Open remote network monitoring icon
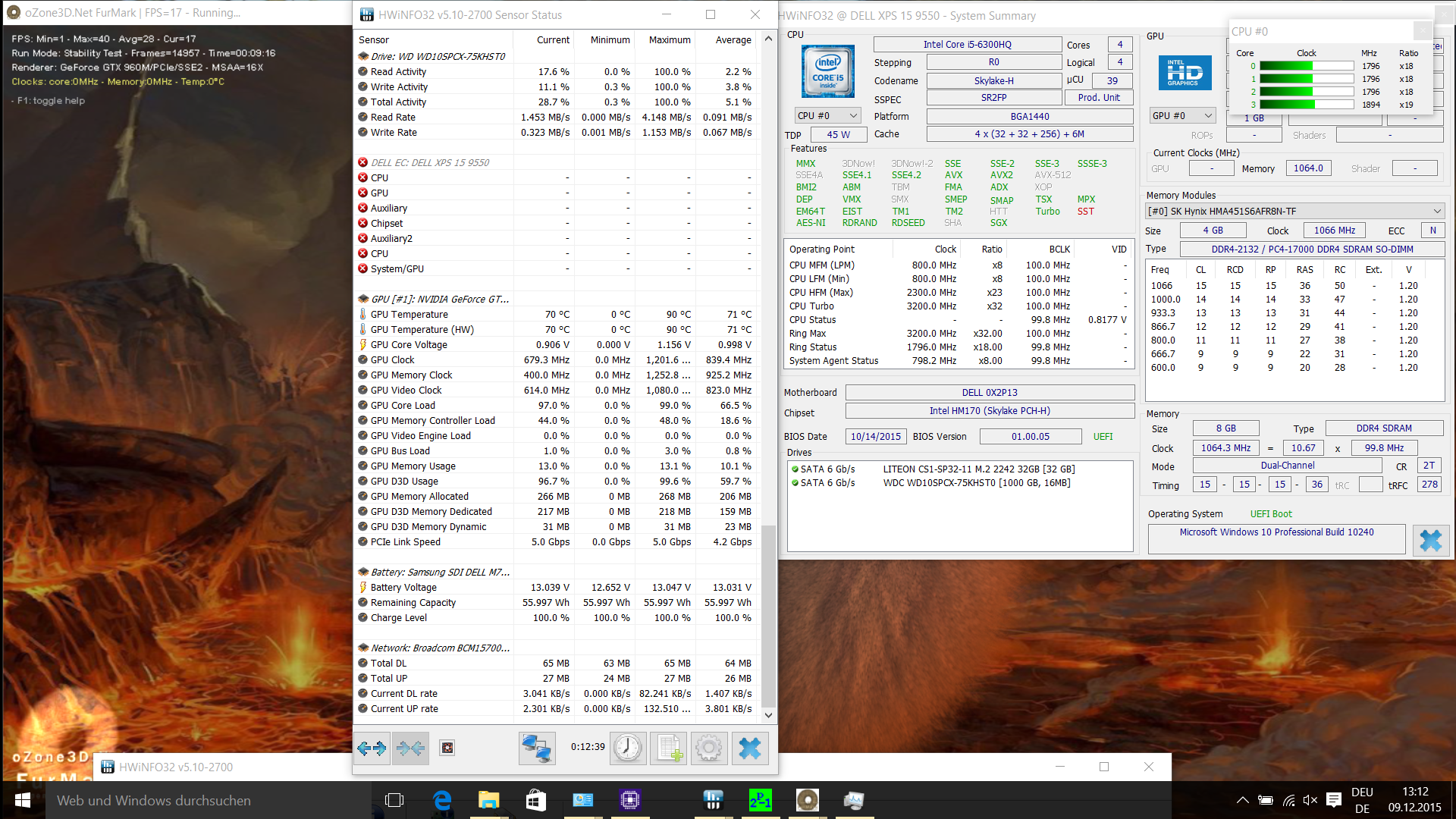The width and height of the screenshot is (1456, 819). point(536,748)
